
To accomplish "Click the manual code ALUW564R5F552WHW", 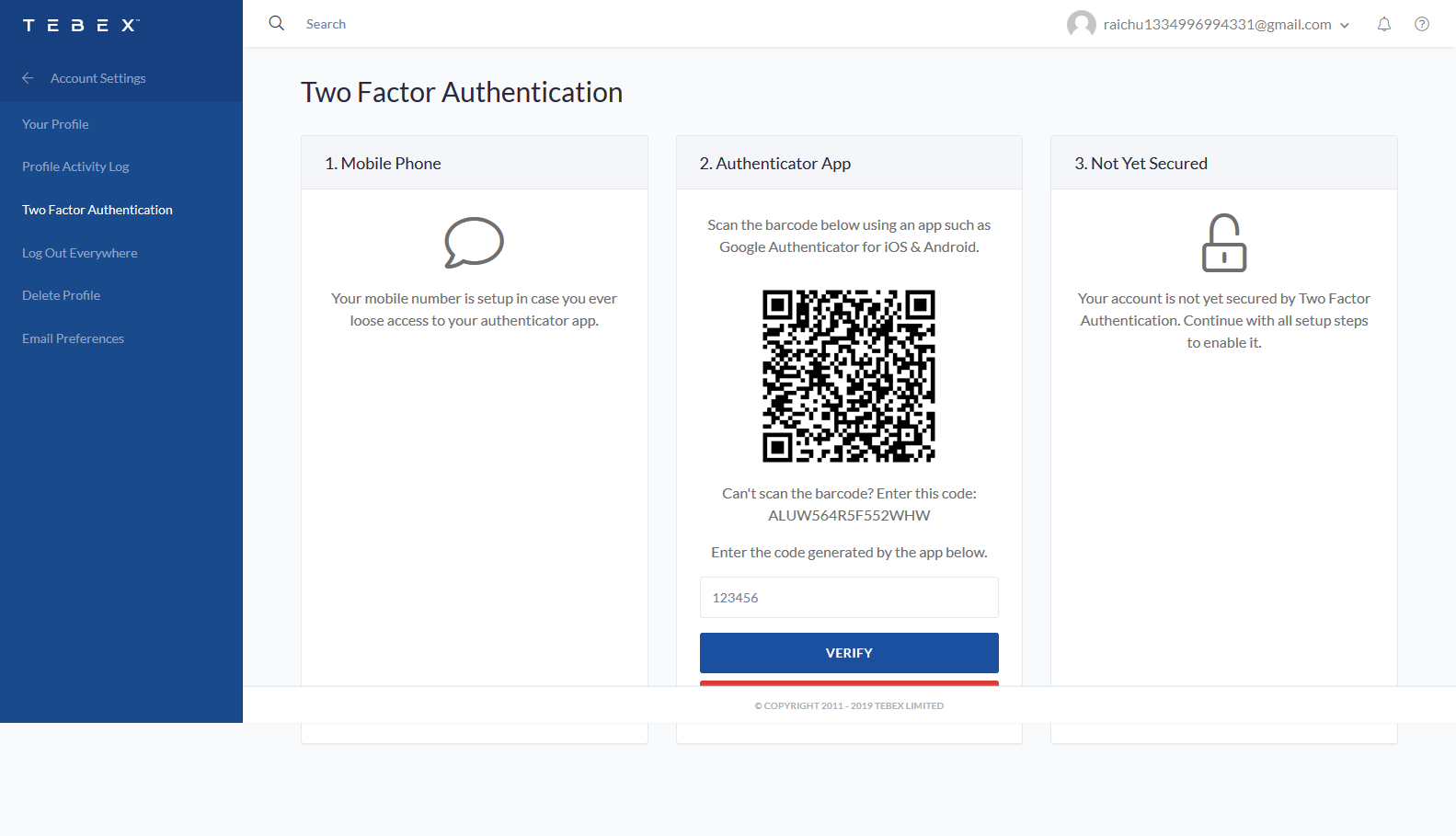I will [849, 515].
